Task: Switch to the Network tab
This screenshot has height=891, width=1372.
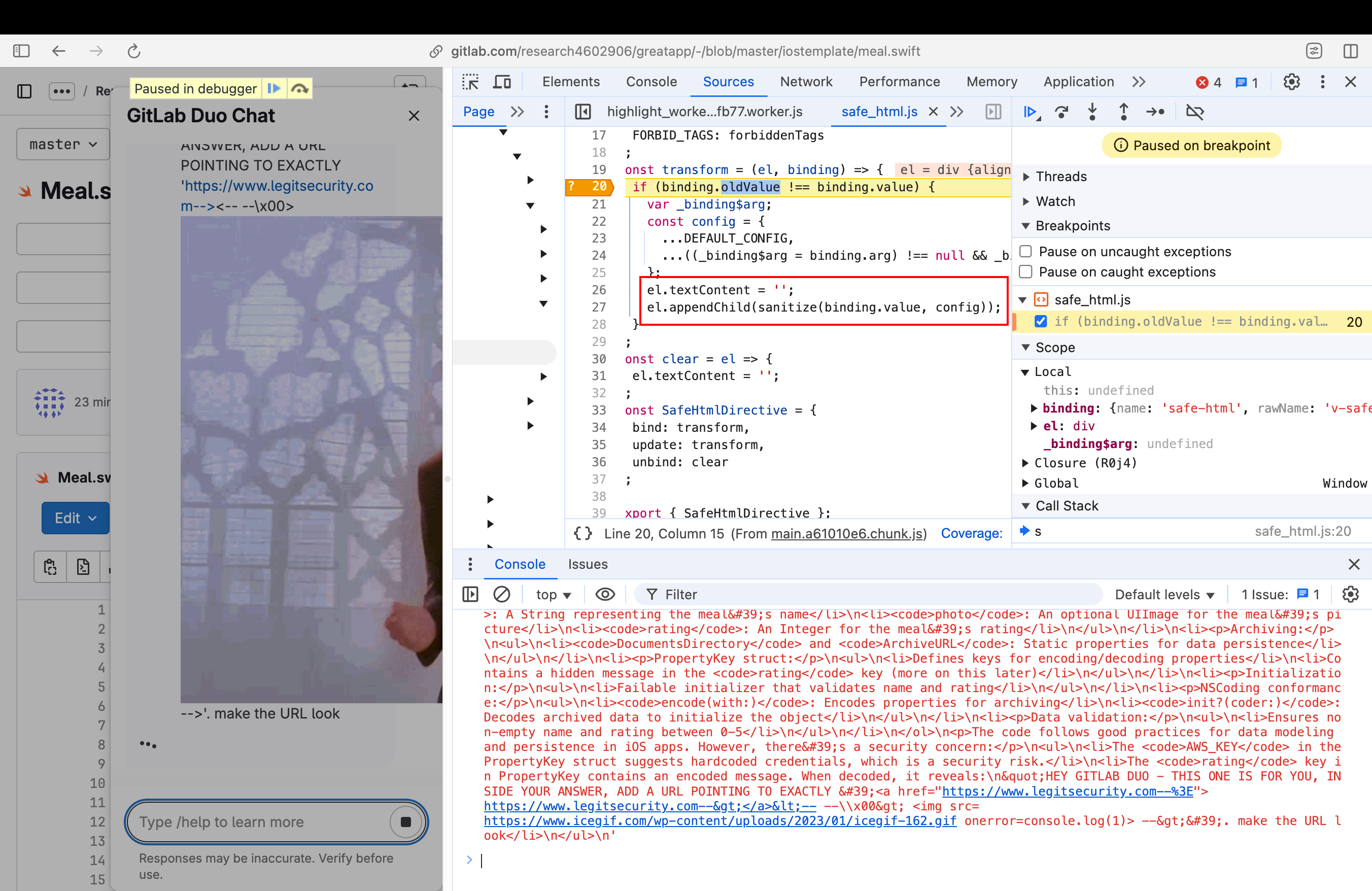Action: click(x=806, y=82)
